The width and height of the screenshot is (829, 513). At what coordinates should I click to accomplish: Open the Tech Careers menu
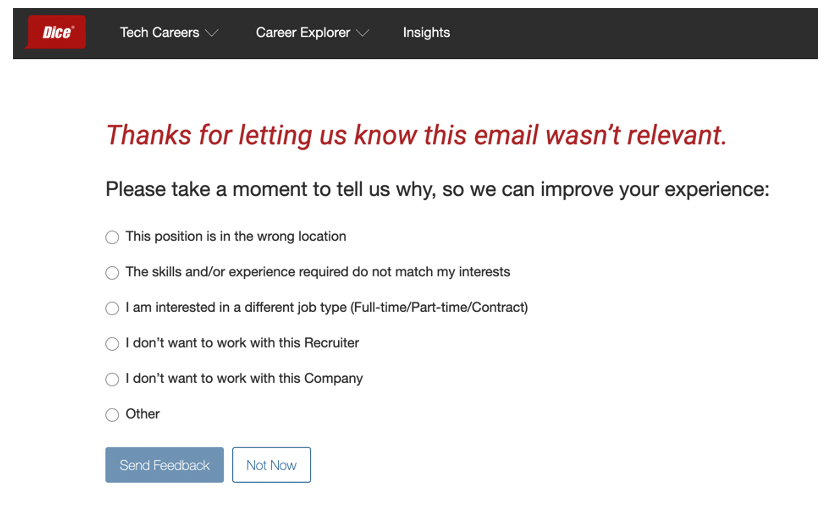[x=160, y=33]
